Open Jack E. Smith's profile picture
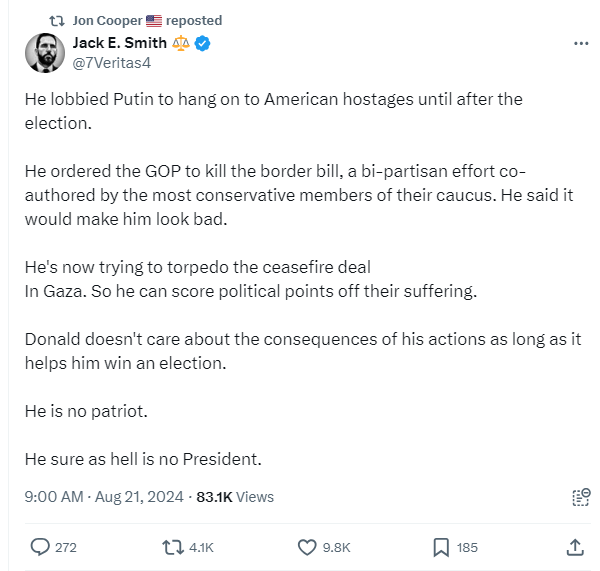Image resolution: width=600 pixels, height=571 pixels. pos(43,53)
